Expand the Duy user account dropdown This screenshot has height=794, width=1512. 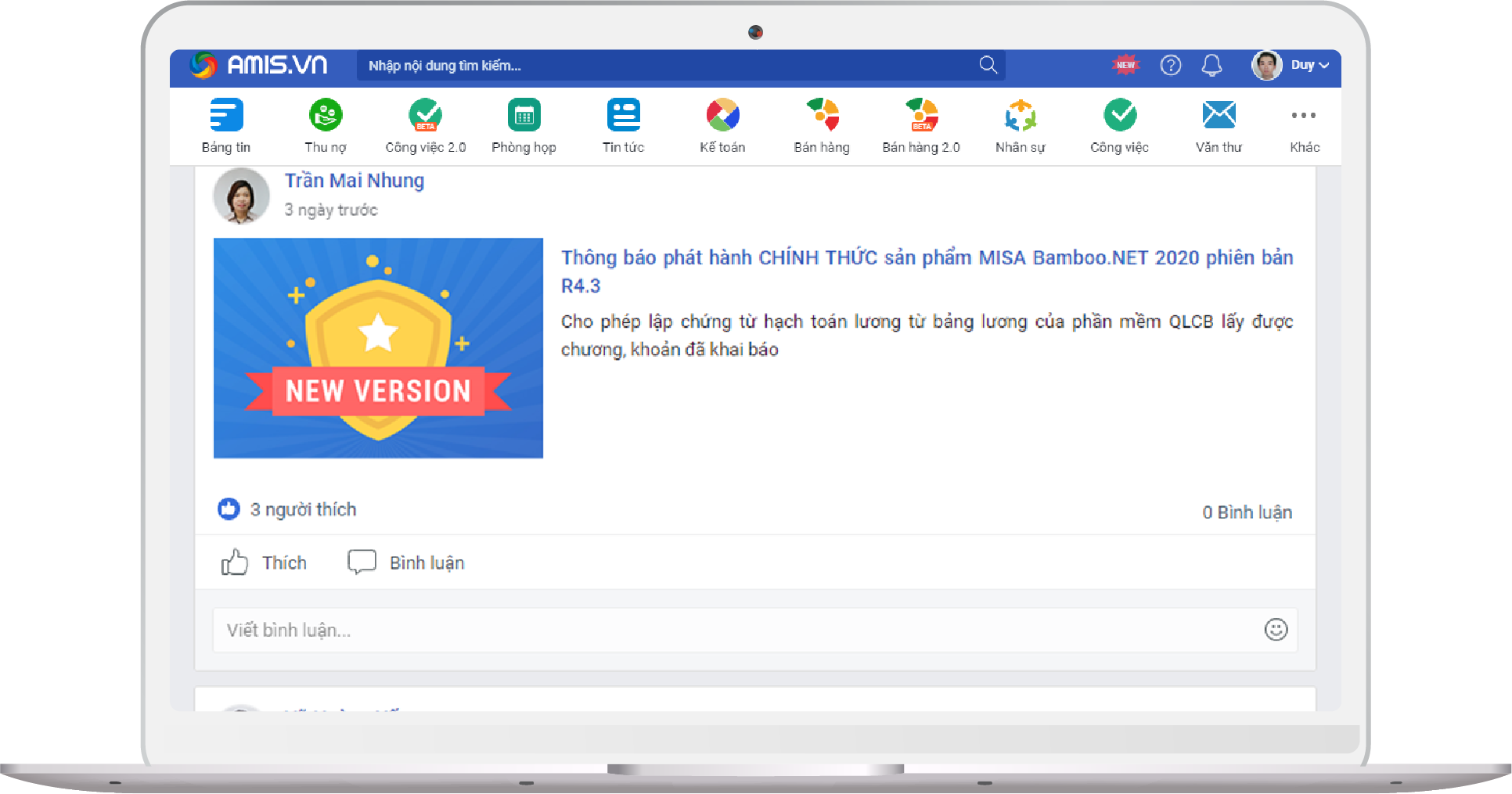(1309, 65)
